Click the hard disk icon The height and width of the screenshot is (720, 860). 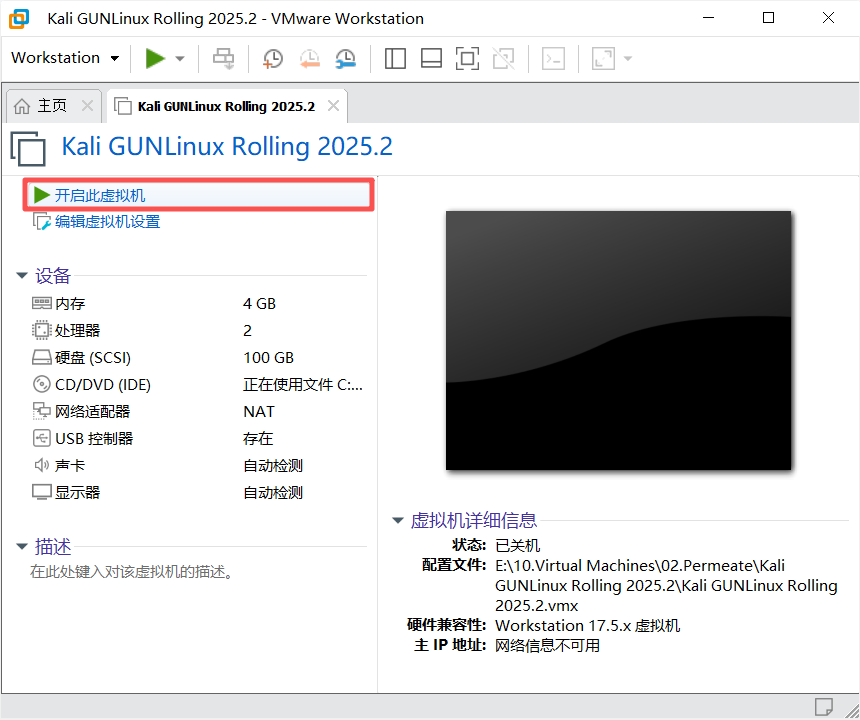click(x=42, y=358)
